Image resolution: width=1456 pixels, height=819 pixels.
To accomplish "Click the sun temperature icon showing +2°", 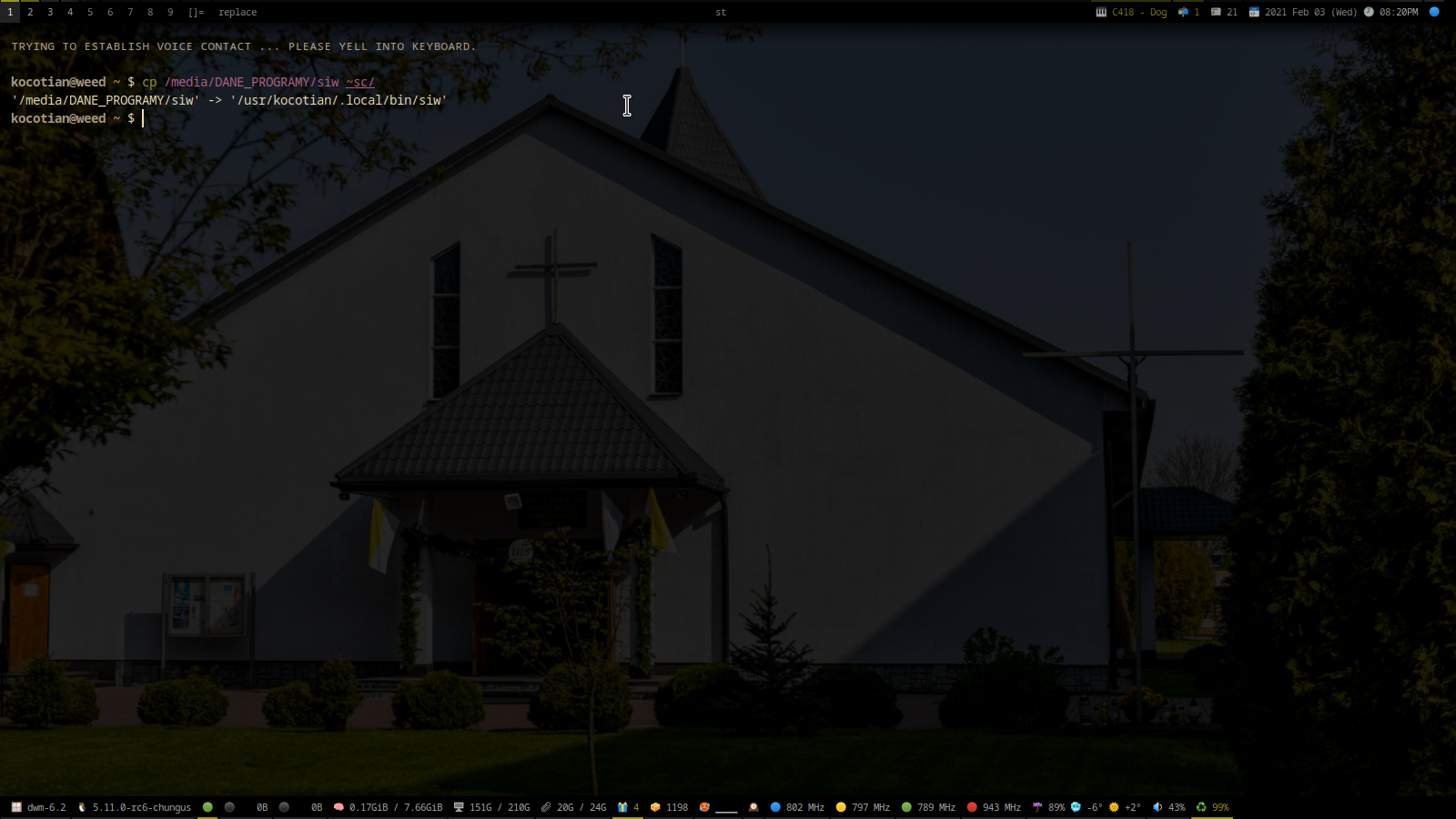I will tap(1114, 807).
